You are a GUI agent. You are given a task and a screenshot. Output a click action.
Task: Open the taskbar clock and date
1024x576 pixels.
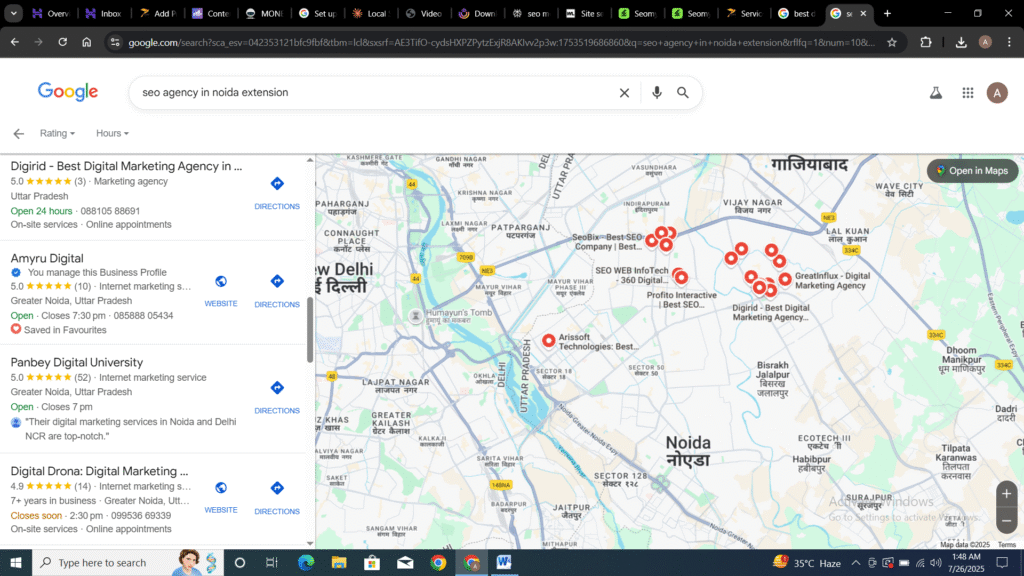pyautogui.click(x=967, y=562)
